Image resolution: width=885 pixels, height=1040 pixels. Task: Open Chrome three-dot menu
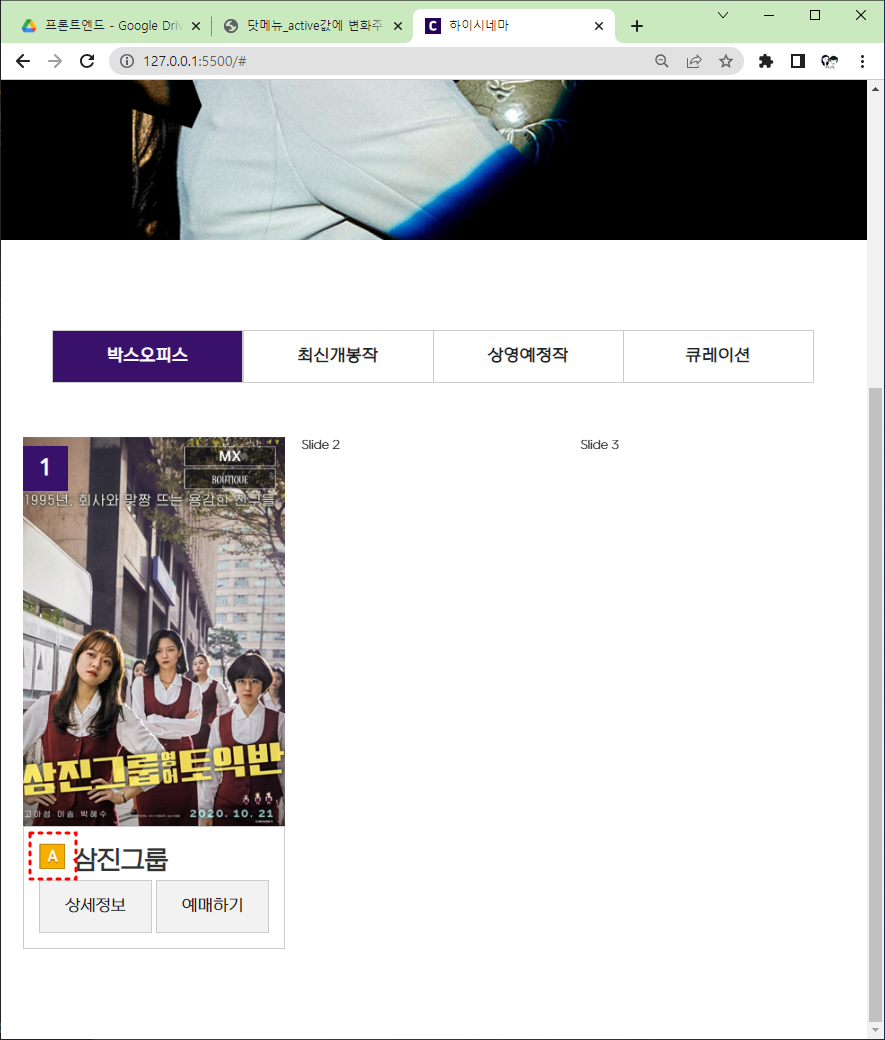[x=862, y=61]
